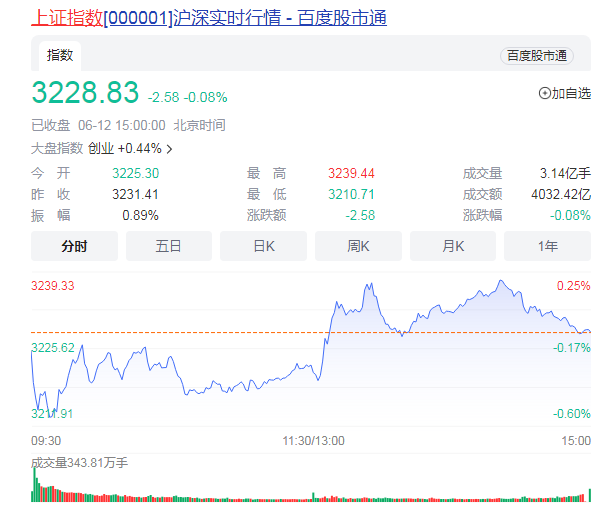Click the 百度股市通 badge button

click(536, 56)
